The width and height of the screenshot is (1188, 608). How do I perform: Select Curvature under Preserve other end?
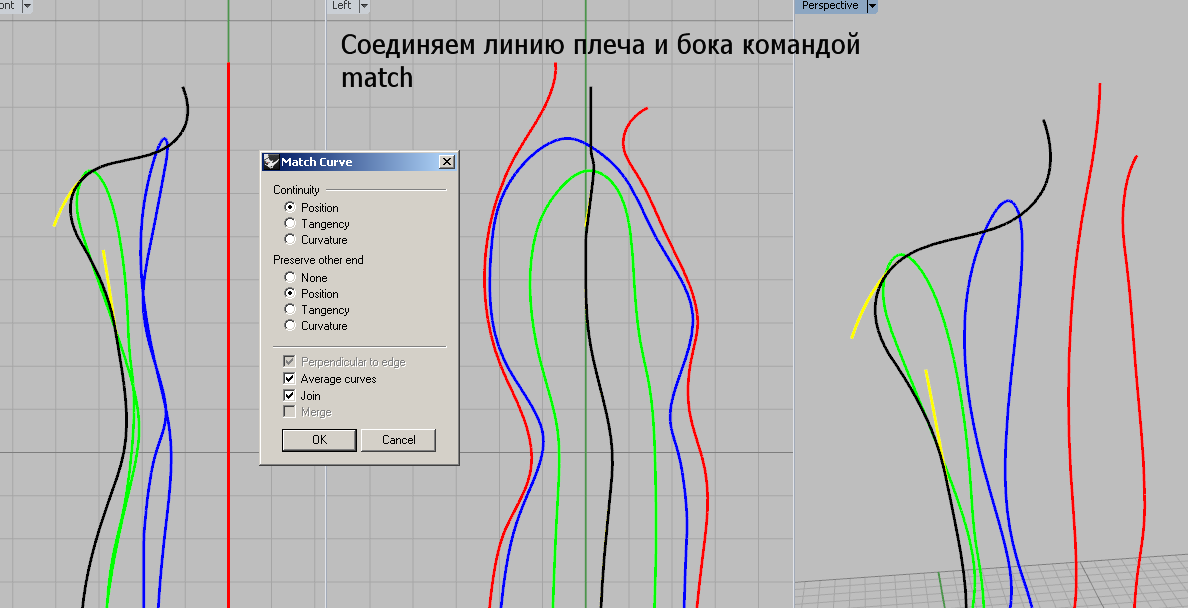[289, 325]
